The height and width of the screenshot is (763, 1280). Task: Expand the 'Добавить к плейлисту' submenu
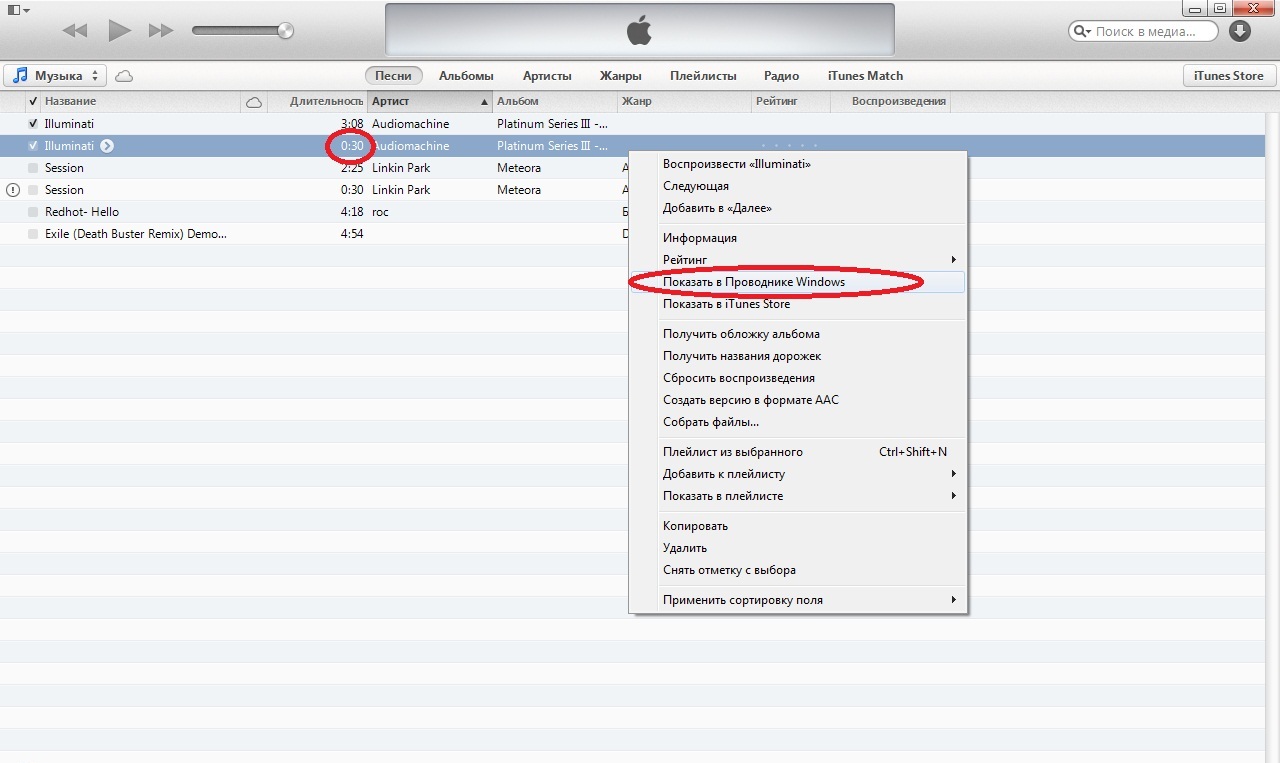click(x=797, y=474)
